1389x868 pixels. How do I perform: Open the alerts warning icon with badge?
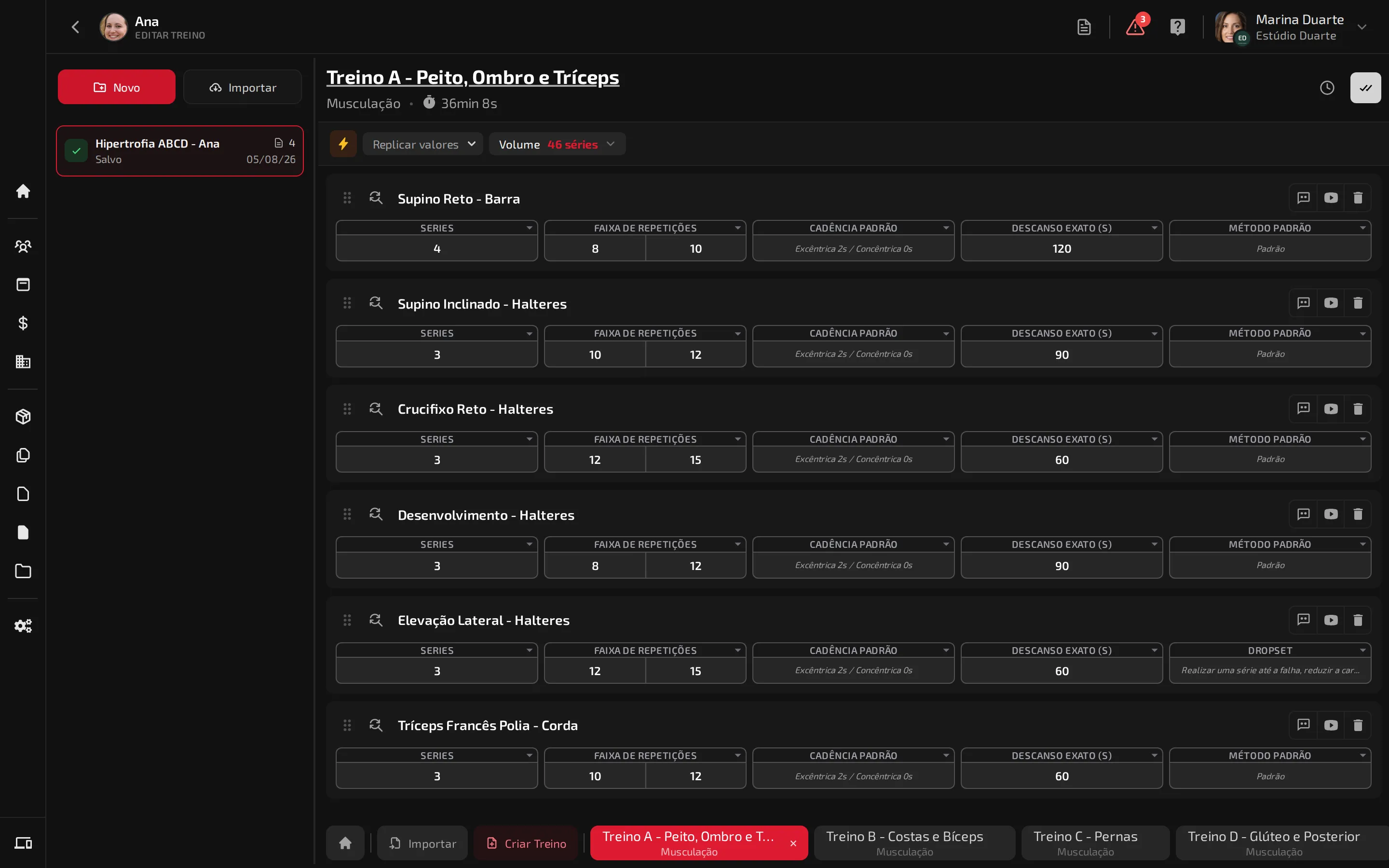coord(1135,27)
